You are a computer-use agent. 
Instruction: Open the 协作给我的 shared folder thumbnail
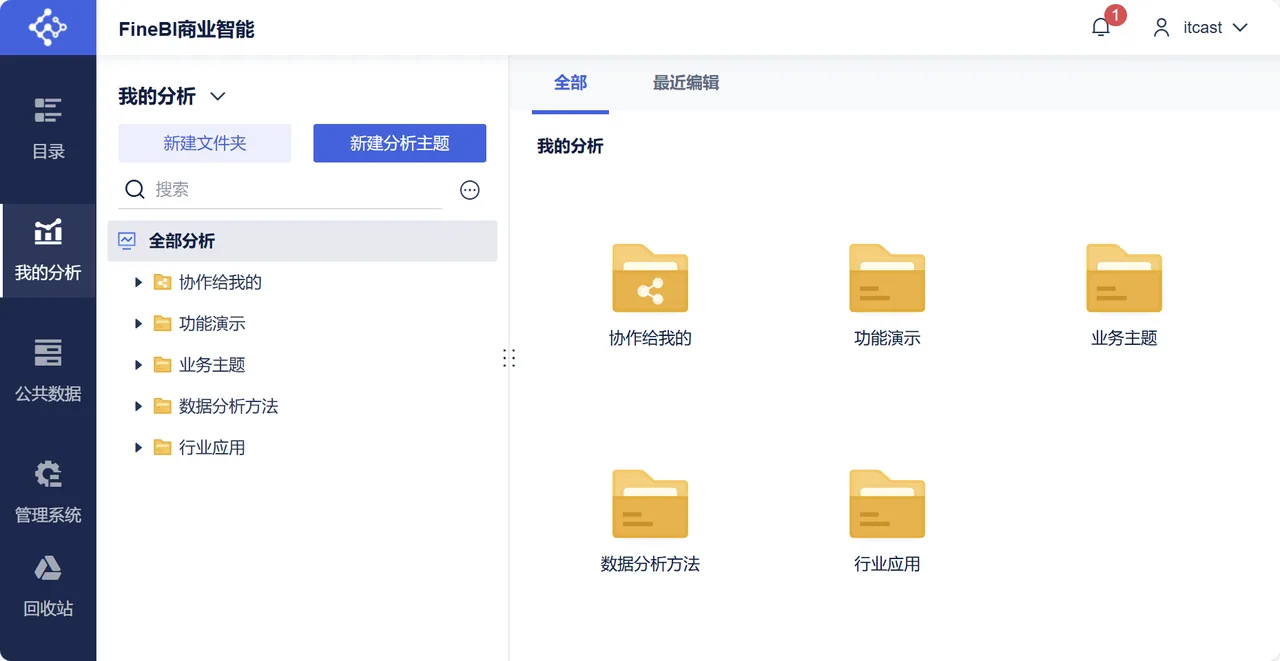[650, 278]
